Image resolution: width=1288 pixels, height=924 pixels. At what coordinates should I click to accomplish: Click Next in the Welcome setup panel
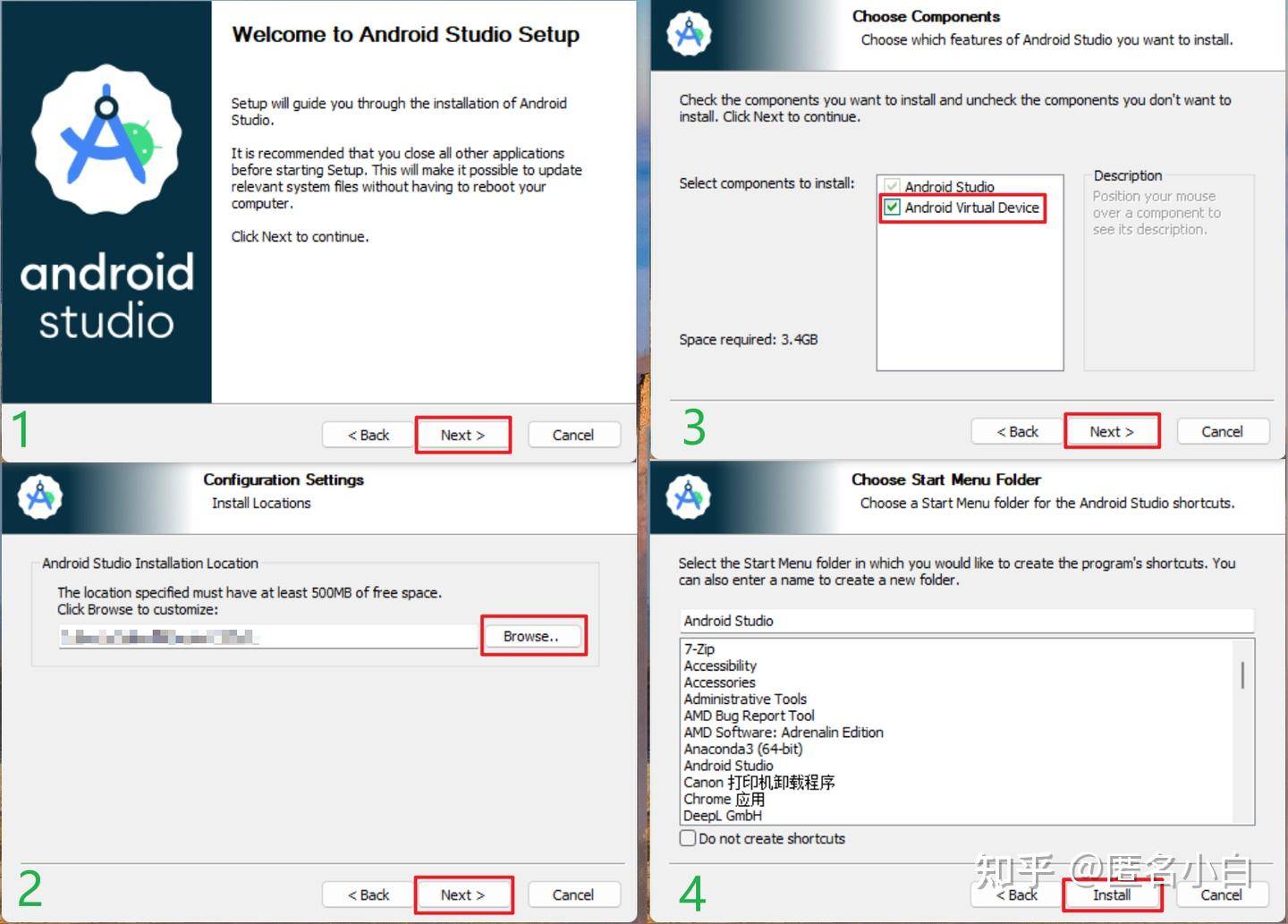462,435
